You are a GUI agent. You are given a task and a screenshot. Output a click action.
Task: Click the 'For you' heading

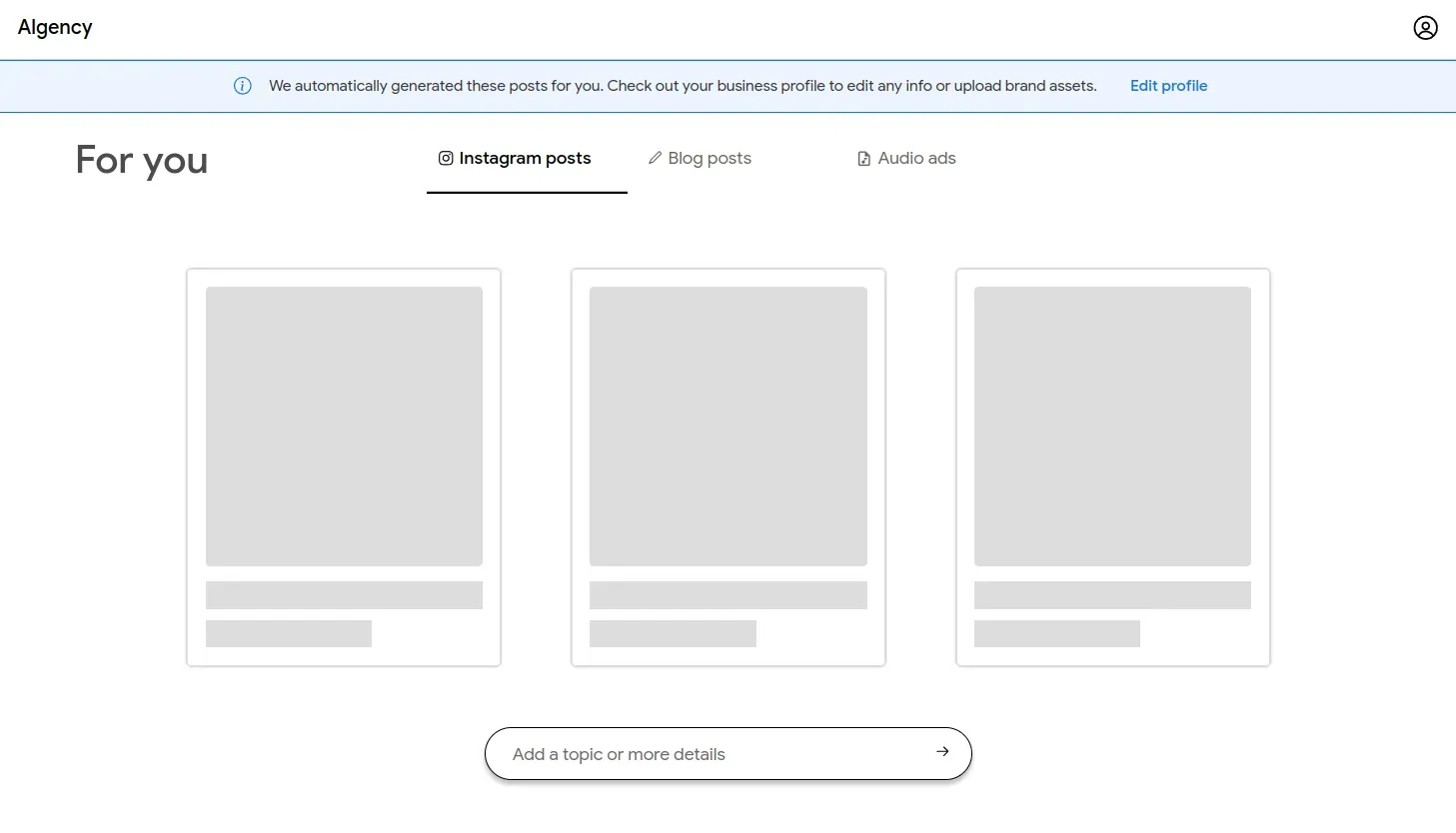pyautogui.click(x=142, y=160)
